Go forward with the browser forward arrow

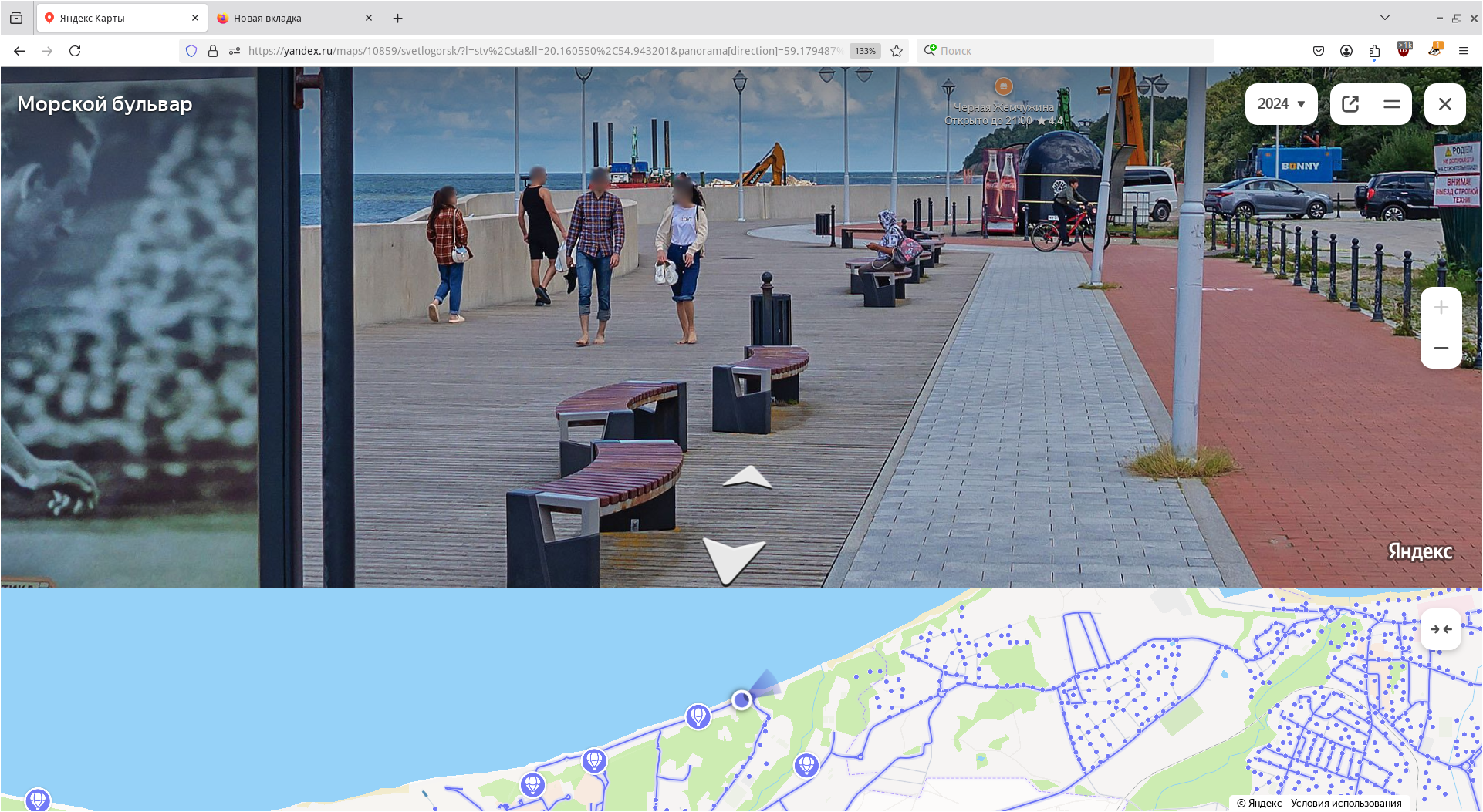47,51
